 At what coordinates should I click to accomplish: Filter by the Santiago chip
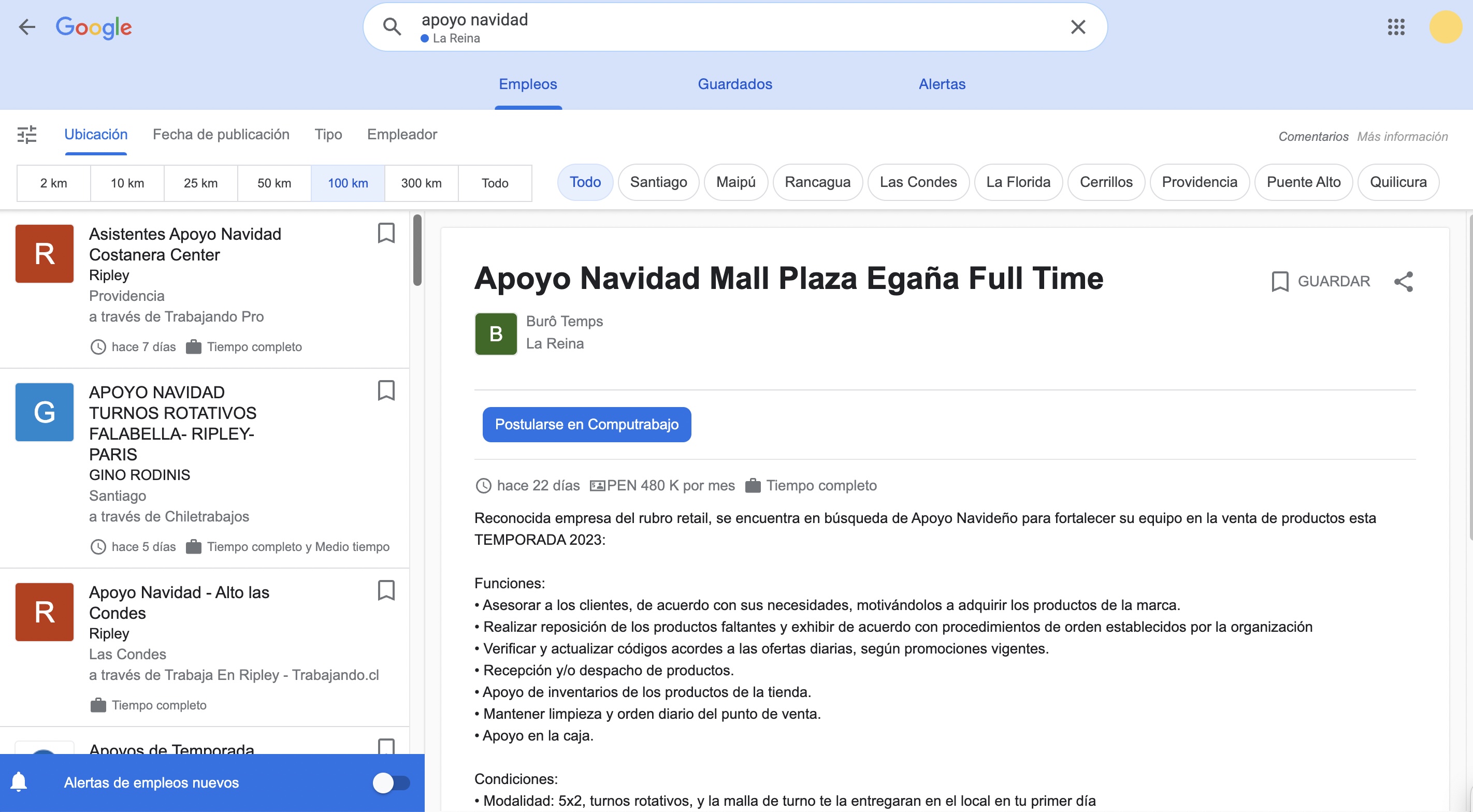(658, 182)
